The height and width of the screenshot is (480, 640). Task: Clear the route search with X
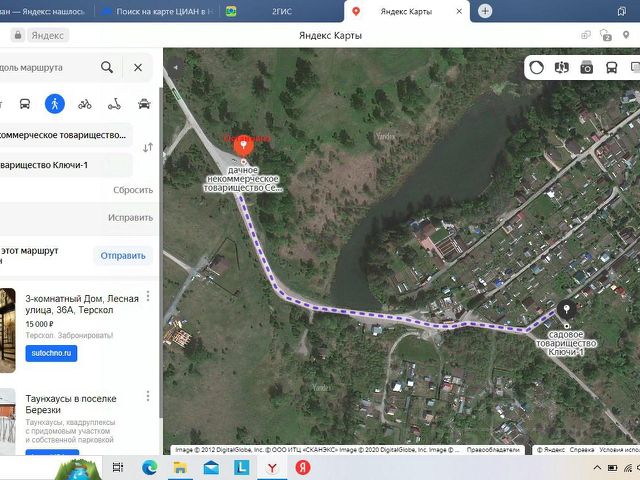click(x=138, y=67)
